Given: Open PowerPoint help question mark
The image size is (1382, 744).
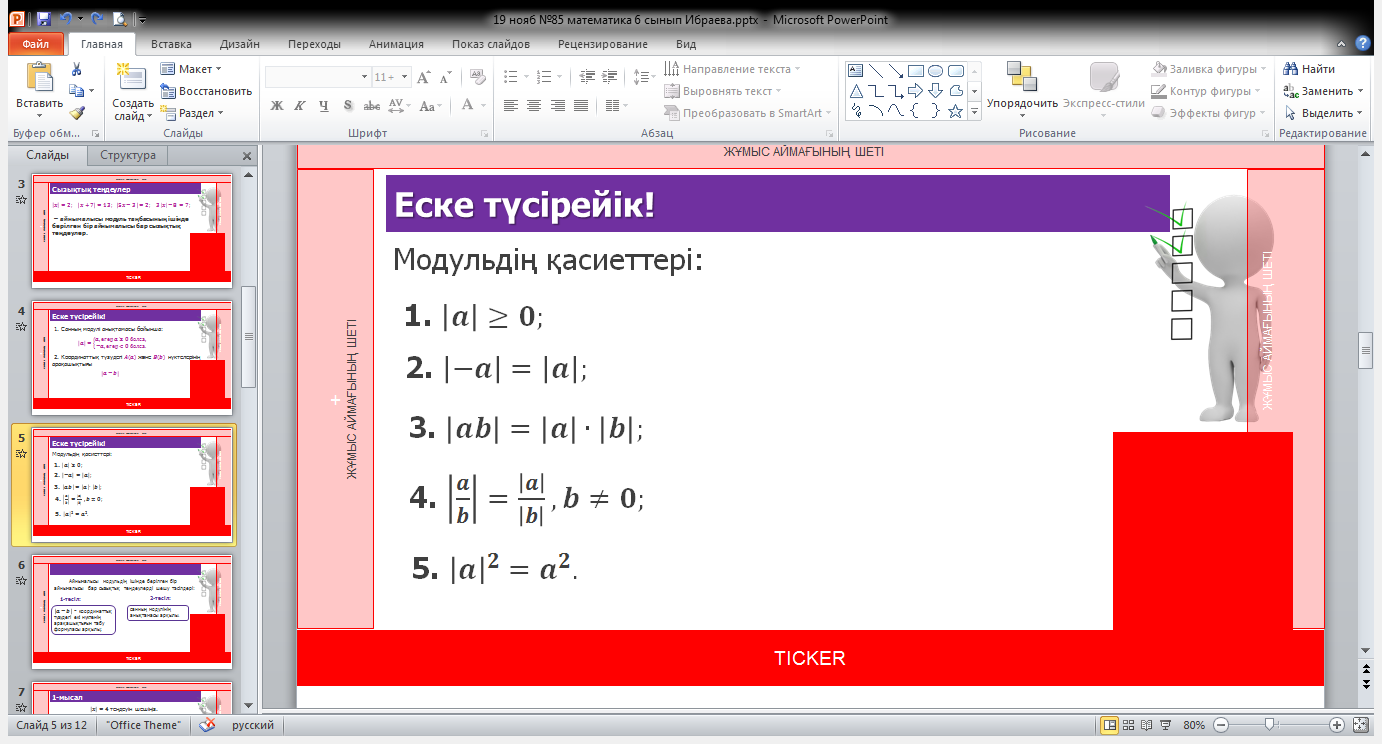Looking at the screenshot, I should [1362, 43].
